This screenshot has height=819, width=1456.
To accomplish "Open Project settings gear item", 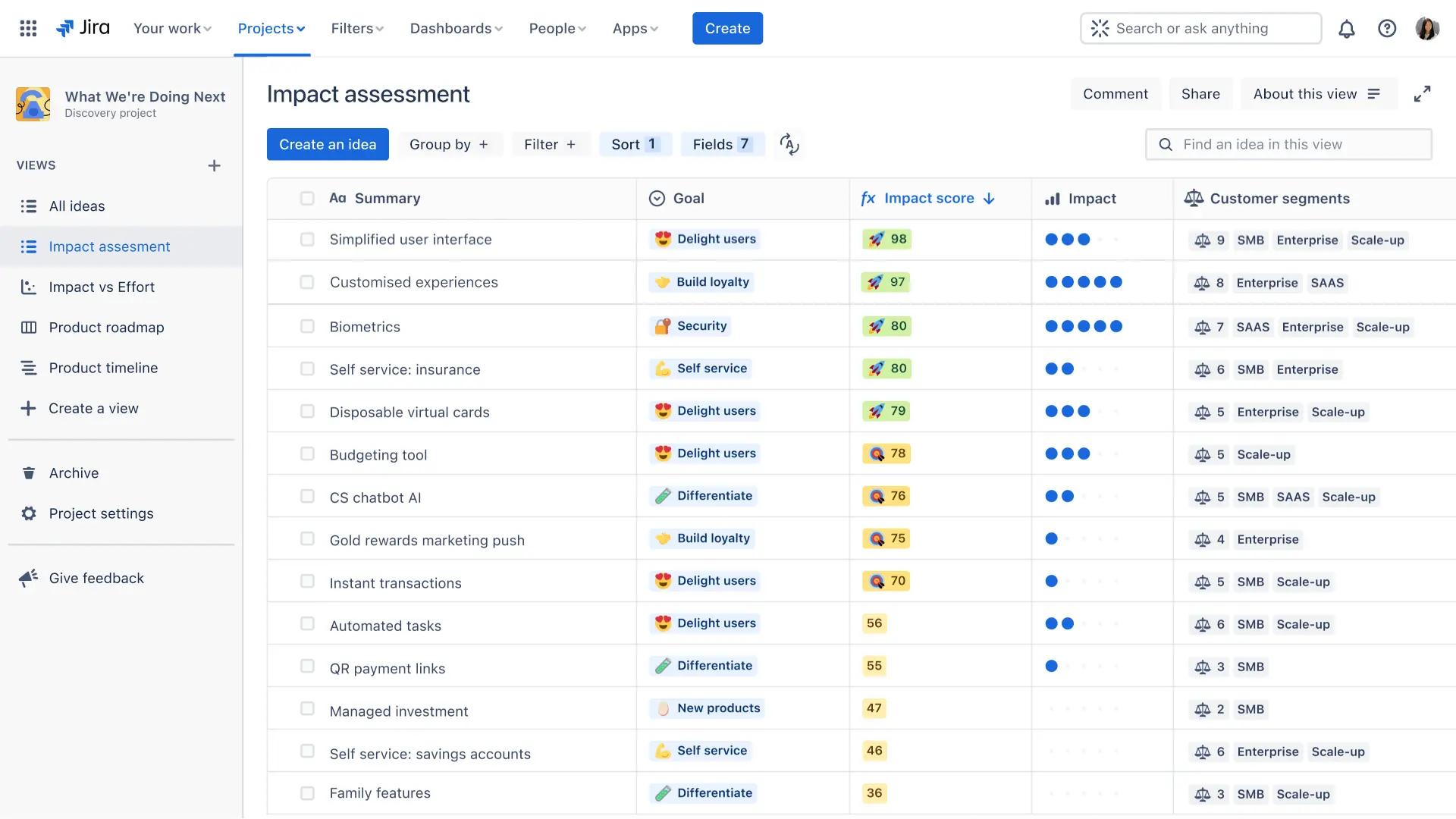I will coord(101,513).
